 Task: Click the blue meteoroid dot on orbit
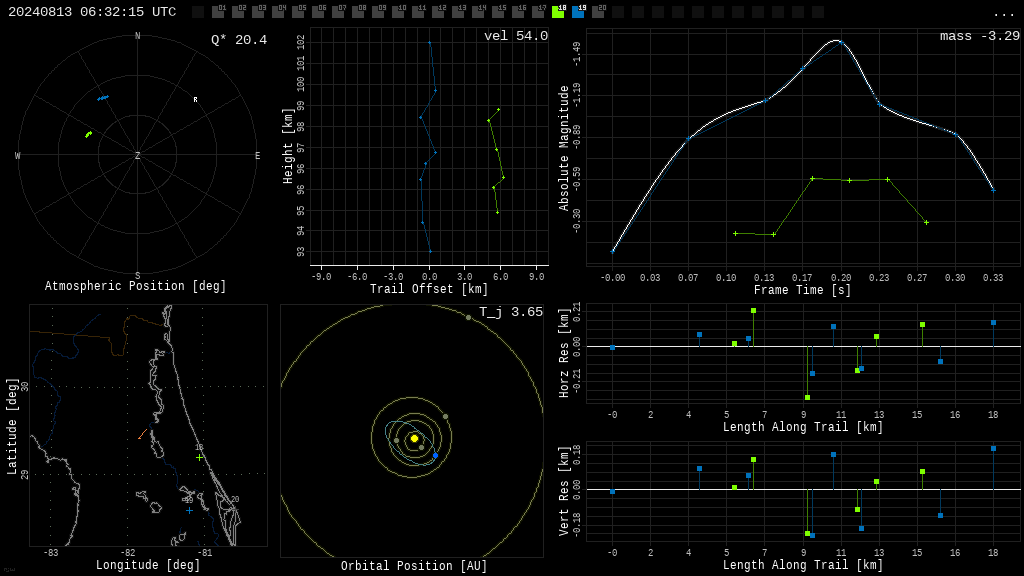[436, 455]
